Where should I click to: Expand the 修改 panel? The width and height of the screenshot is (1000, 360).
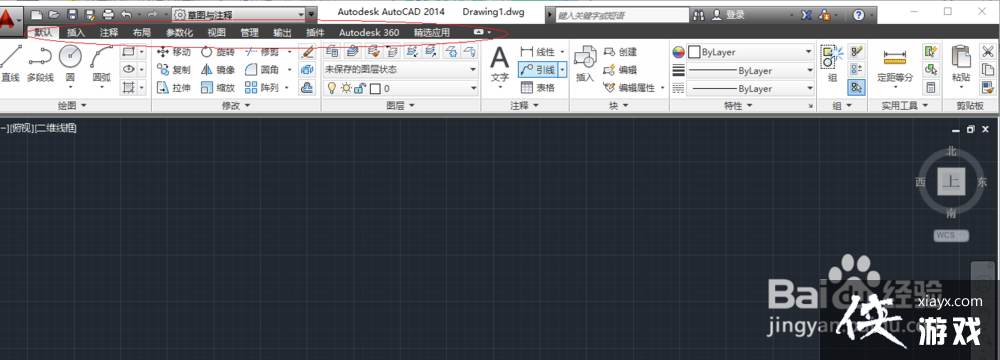click(x=237, y=105)
